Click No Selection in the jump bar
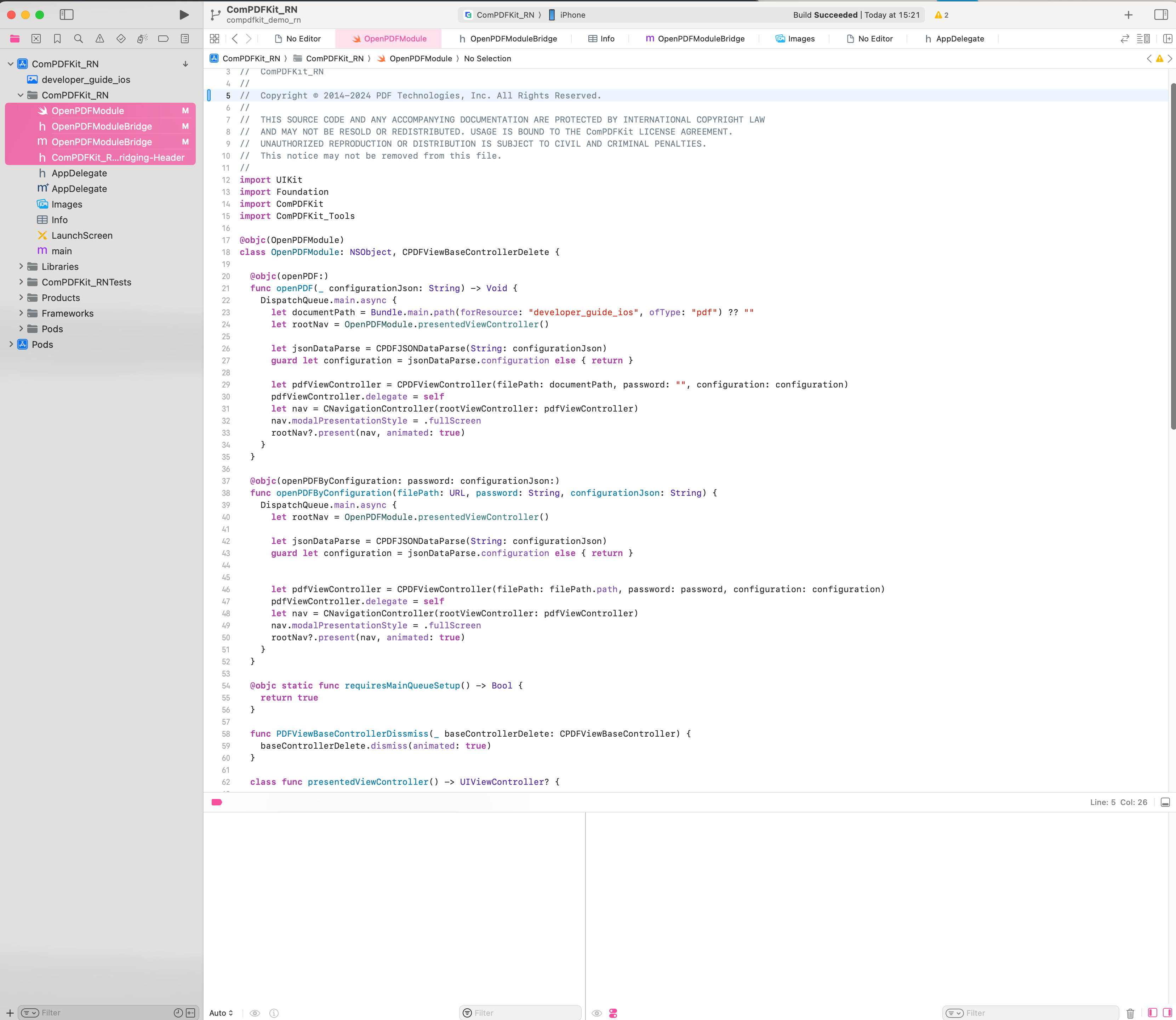 [487, 59]
